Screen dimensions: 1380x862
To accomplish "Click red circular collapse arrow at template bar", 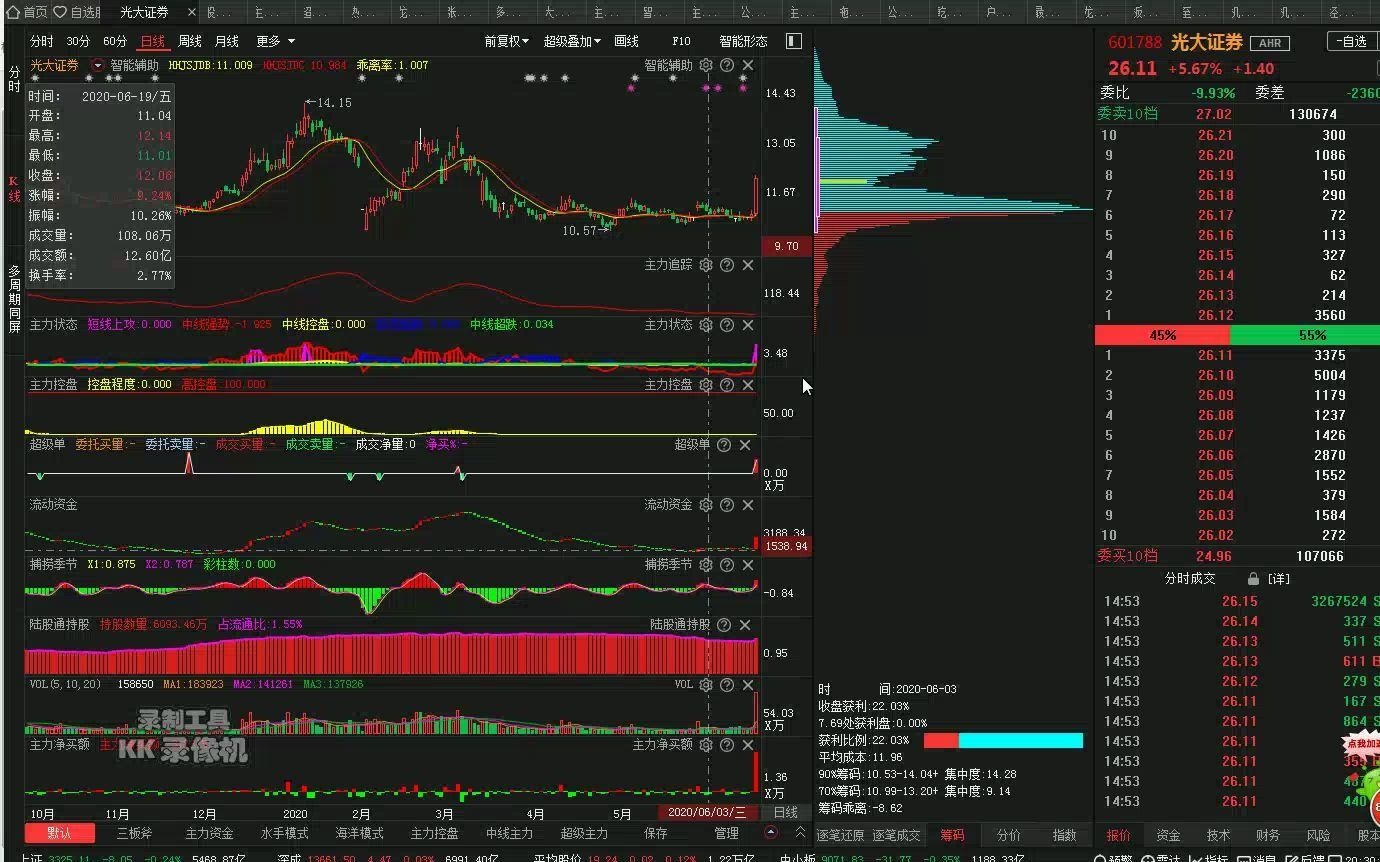I will click(771, 832).
